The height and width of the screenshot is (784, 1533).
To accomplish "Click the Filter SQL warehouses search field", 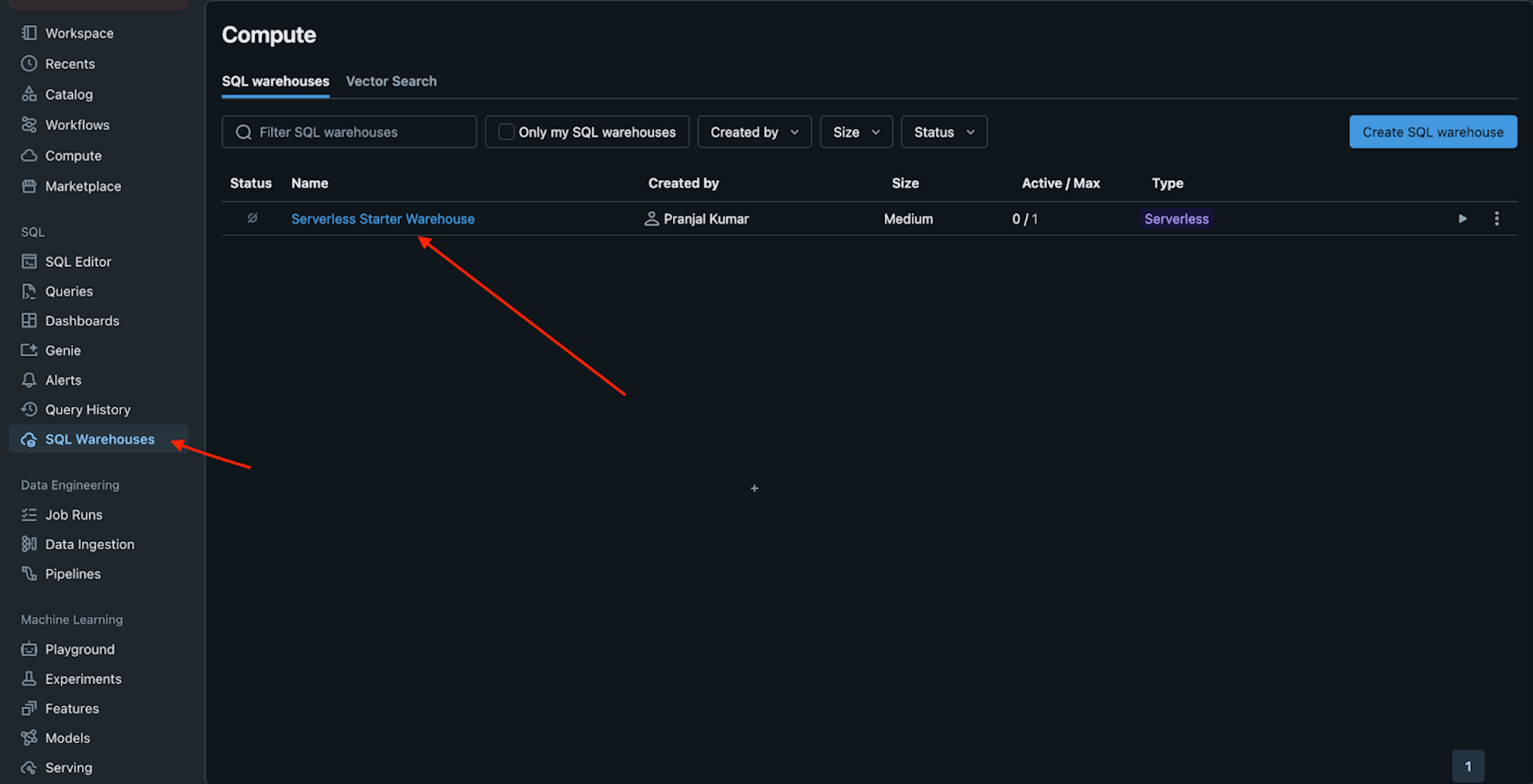I will click(x=349, y=132).
